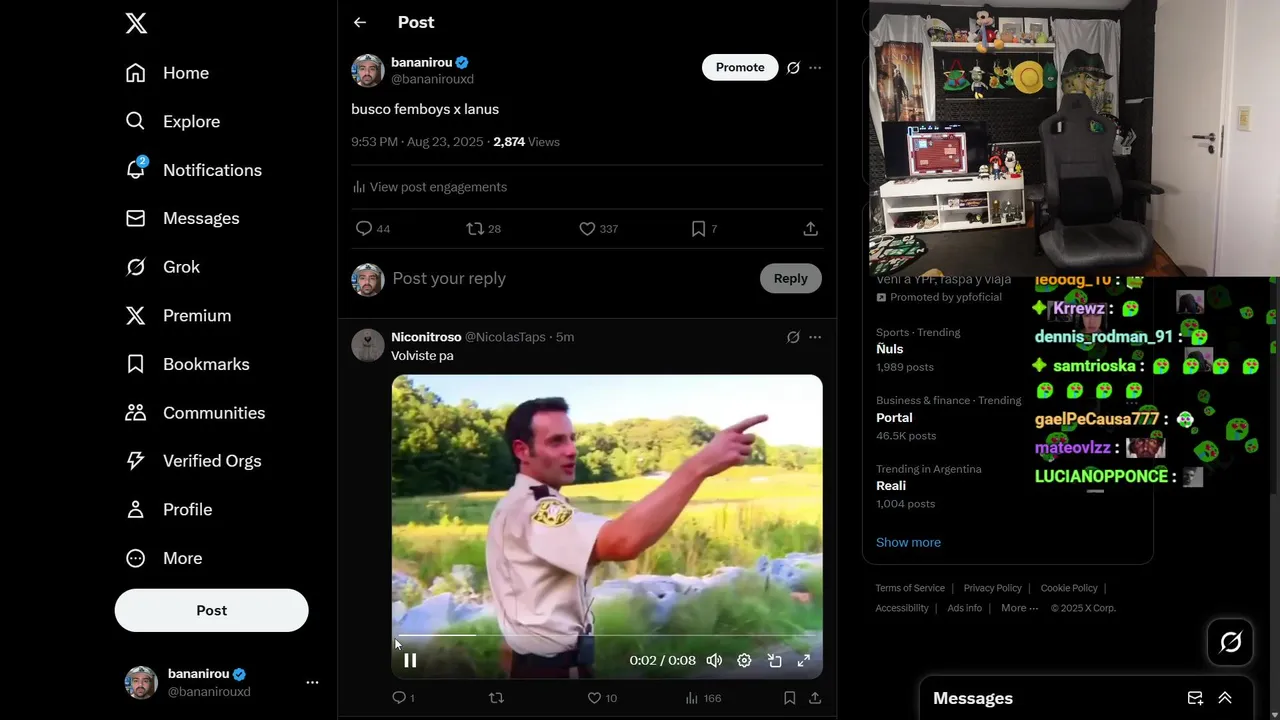
Task: Click the repost icon showing 28
Action: [475, 229]
